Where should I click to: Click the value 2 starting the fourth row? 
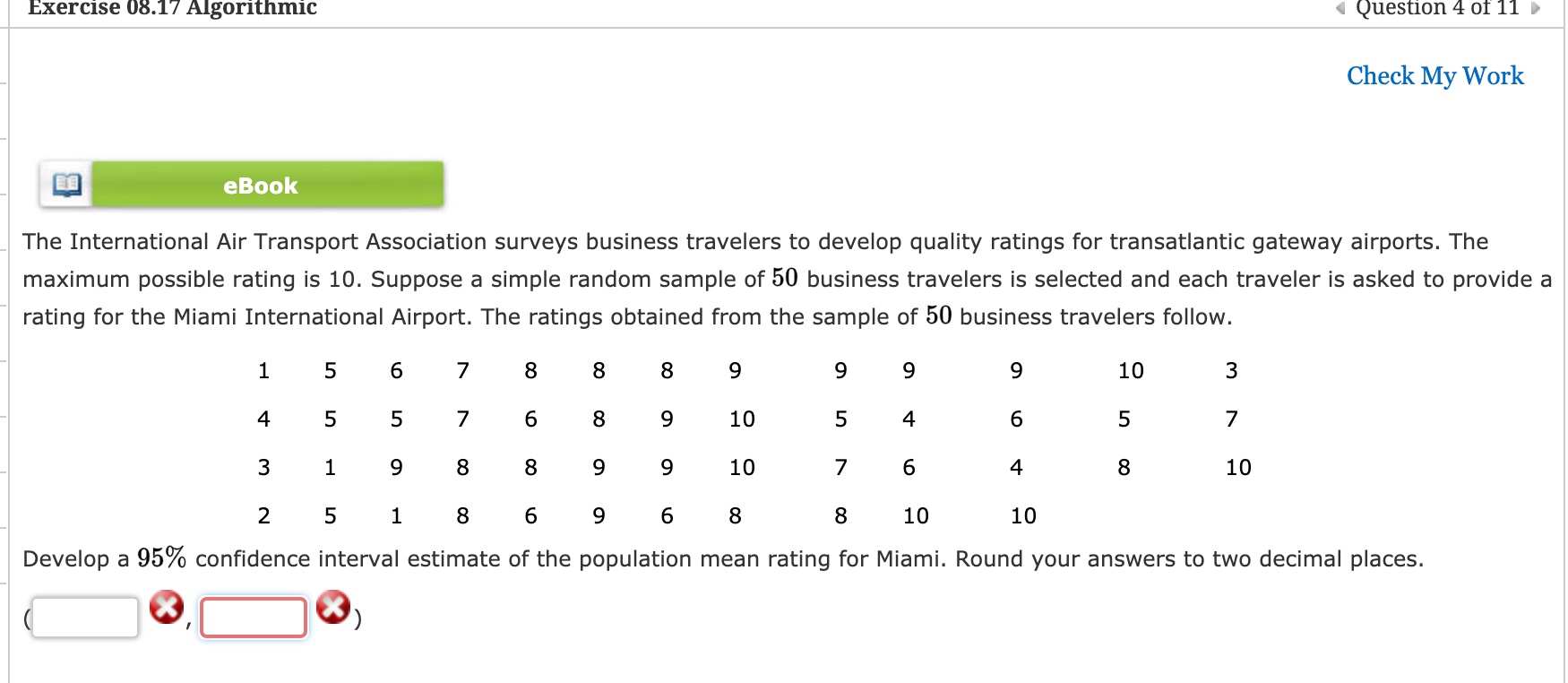(x=263, y=516)
